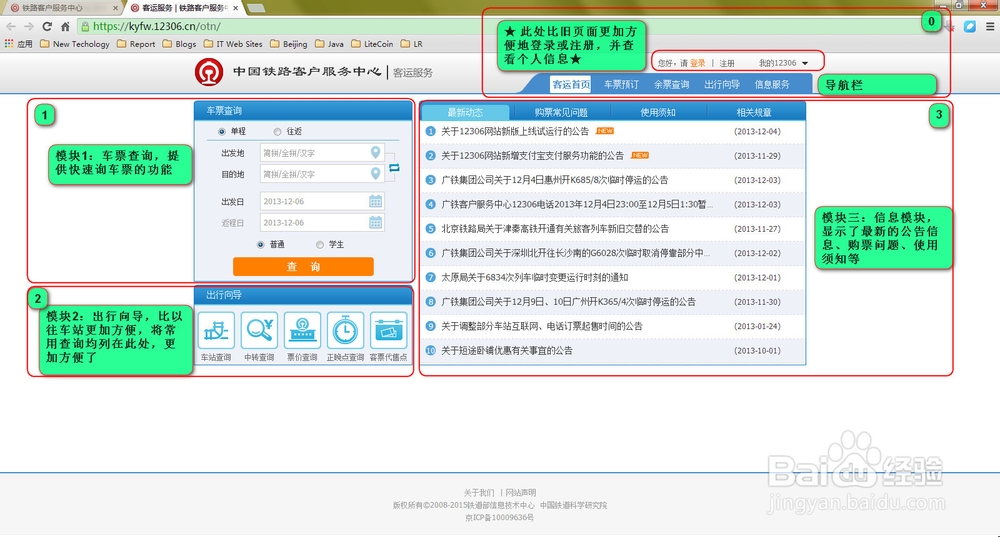Switch to 相关规章 tab
The width and height of the screenshot is (1000, 537).
pyautogui.click(x=754, y=112)
